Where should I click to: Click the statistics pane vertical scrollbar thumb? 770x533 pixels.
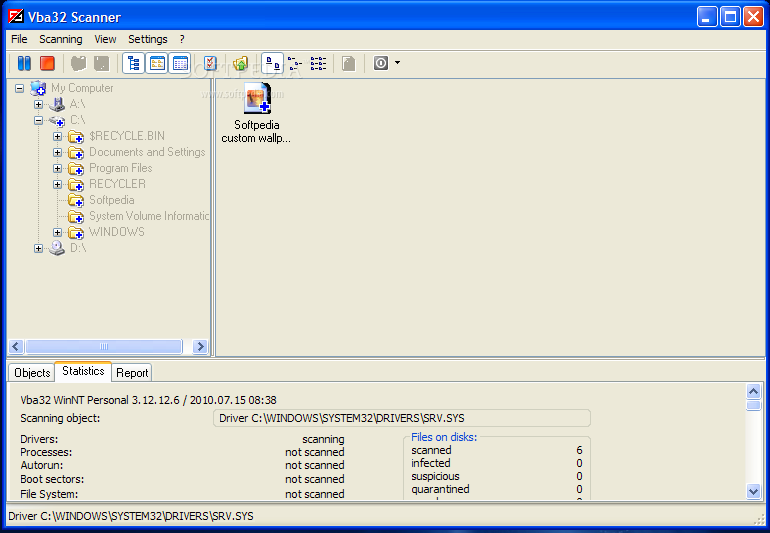pyautogui.click(x=754, y=405)
